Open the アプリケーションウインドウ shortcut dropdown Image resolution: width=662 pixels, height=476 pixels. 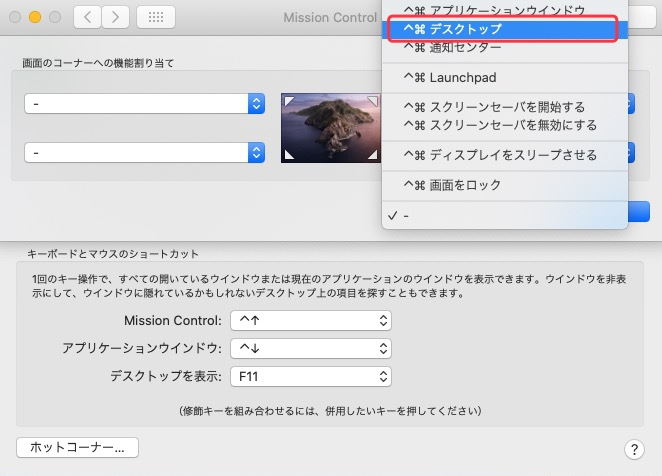click(311, 348)
